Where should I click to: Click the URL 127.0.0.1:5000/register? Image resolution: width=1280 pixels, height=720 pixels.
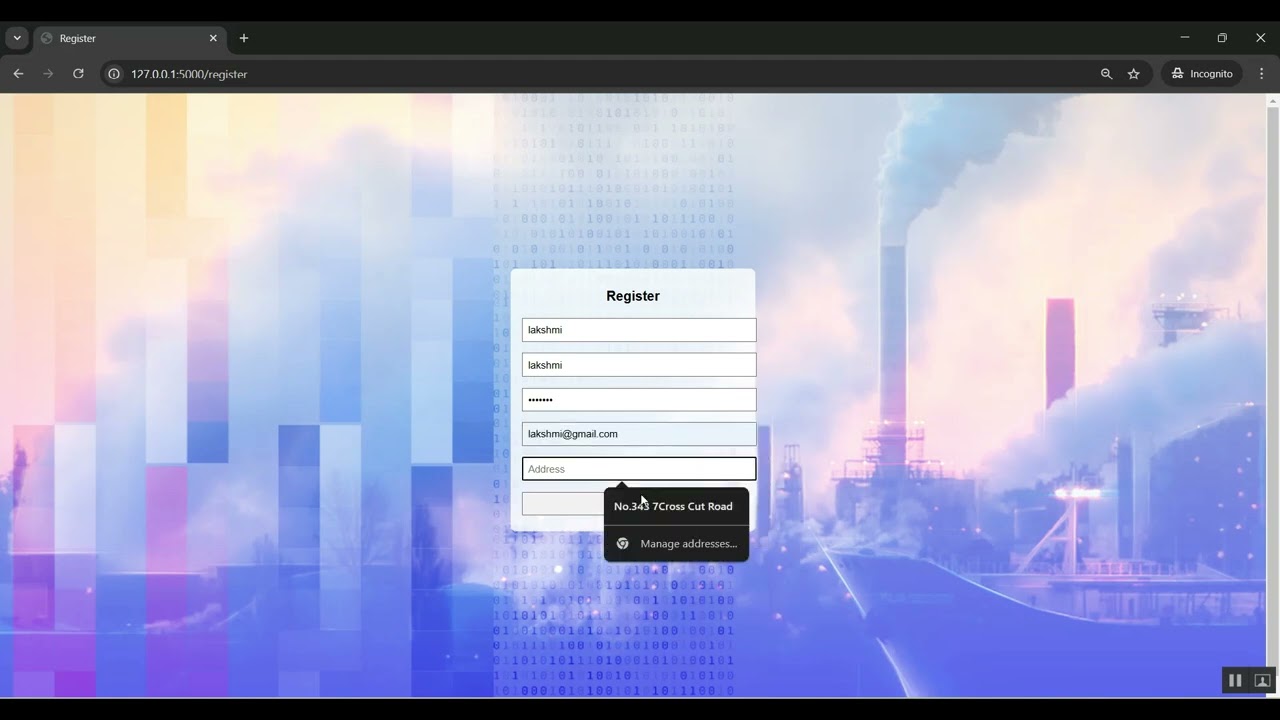pyautogui.click(x=189, y=74)
